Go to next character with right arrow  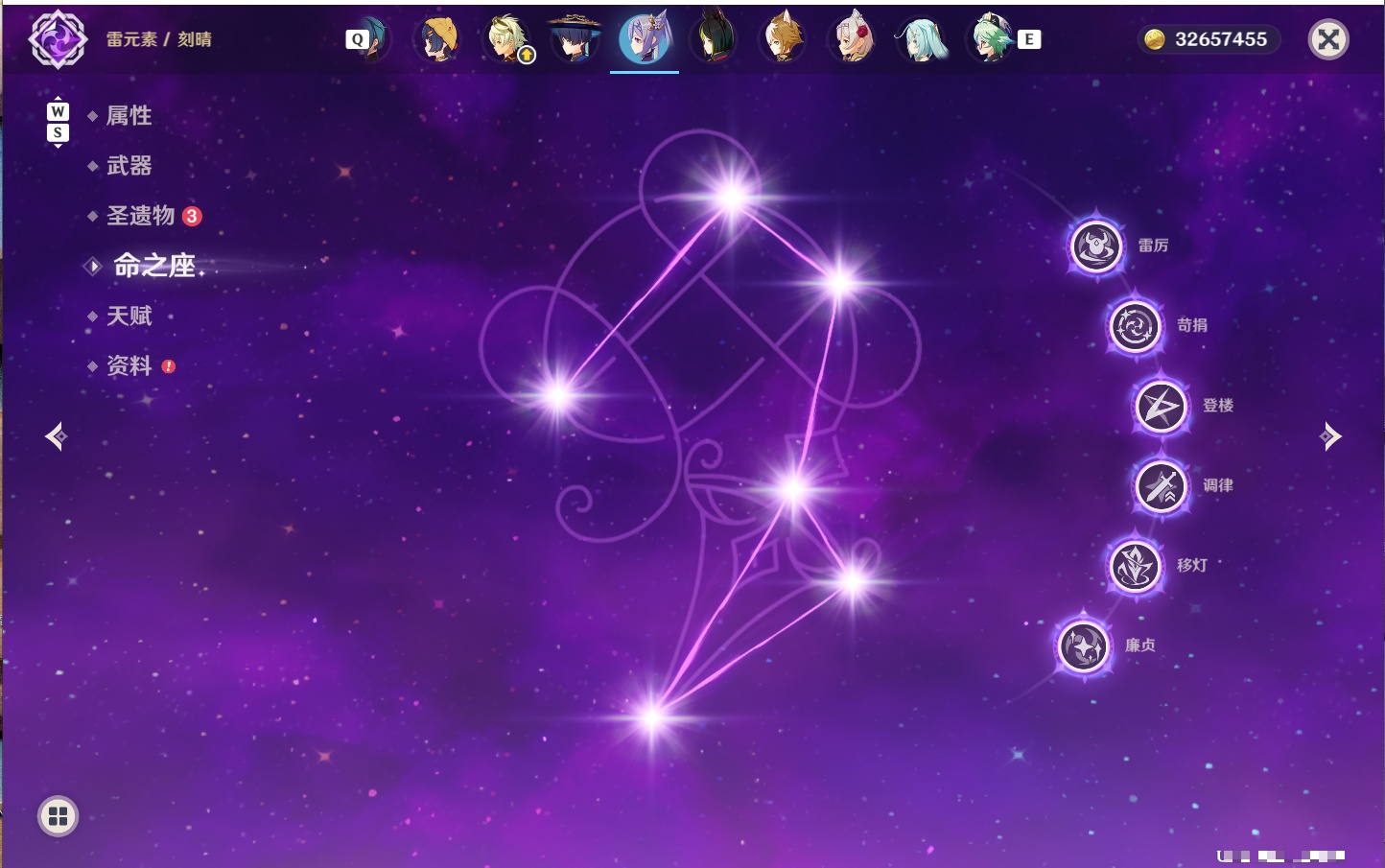(1330, 436)
